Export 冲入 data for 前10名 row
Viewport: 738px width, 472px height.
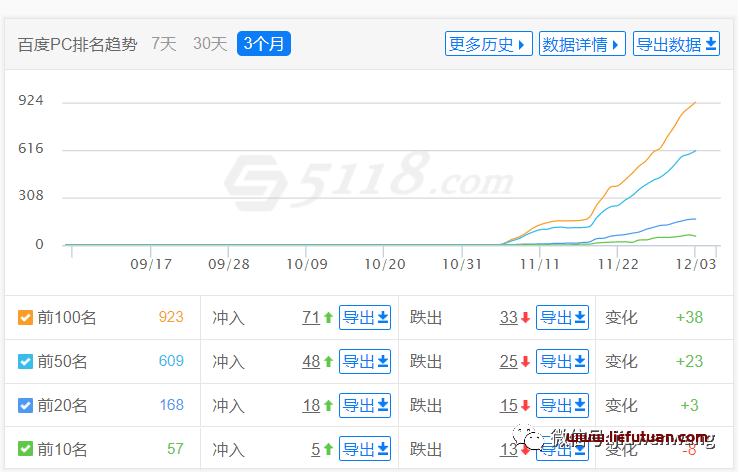click(x=365, y=449)
